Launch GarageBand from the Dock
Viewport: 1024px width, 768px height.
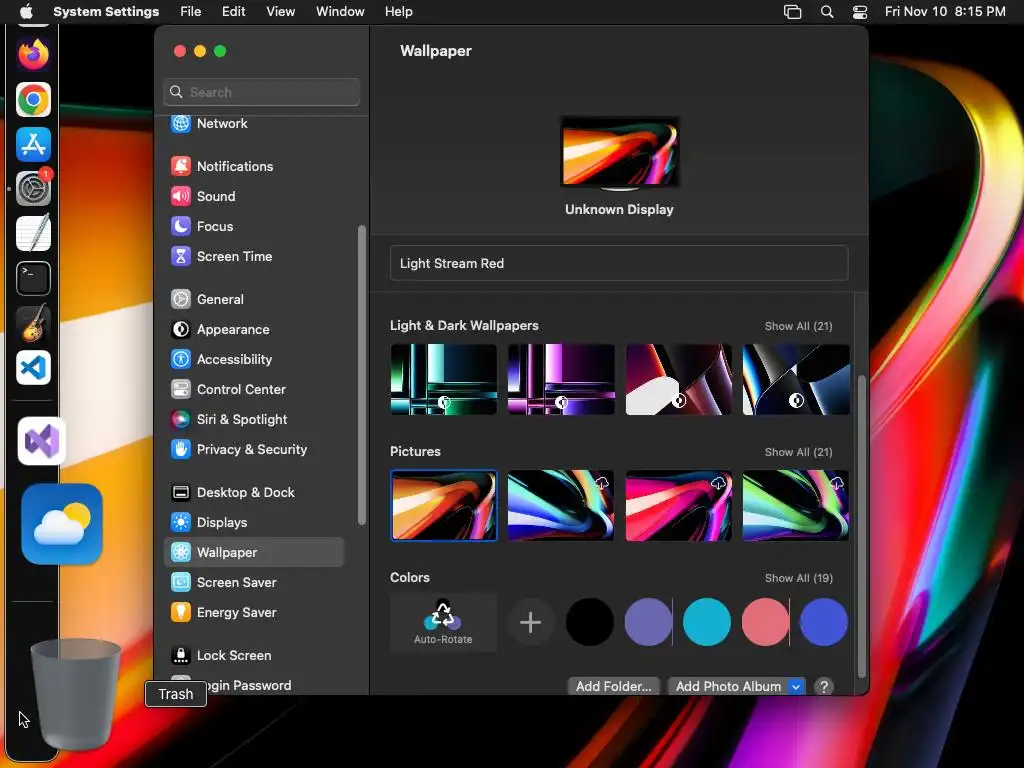[33, 323]
